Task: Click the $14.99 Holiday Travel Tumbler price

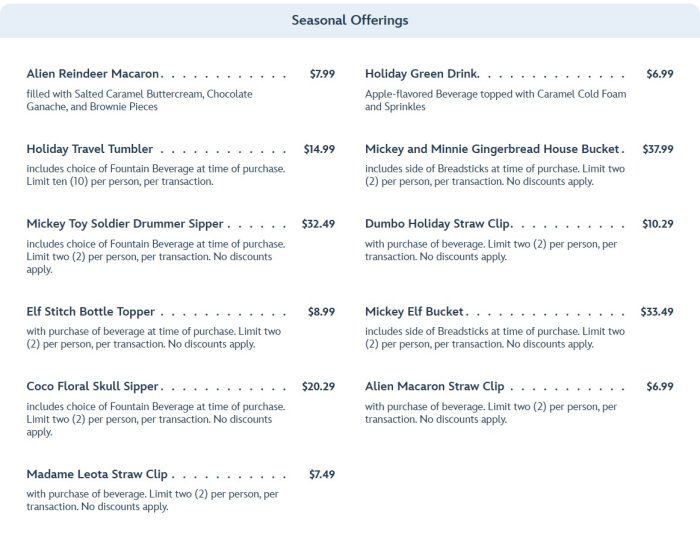Action: [319, 149]
